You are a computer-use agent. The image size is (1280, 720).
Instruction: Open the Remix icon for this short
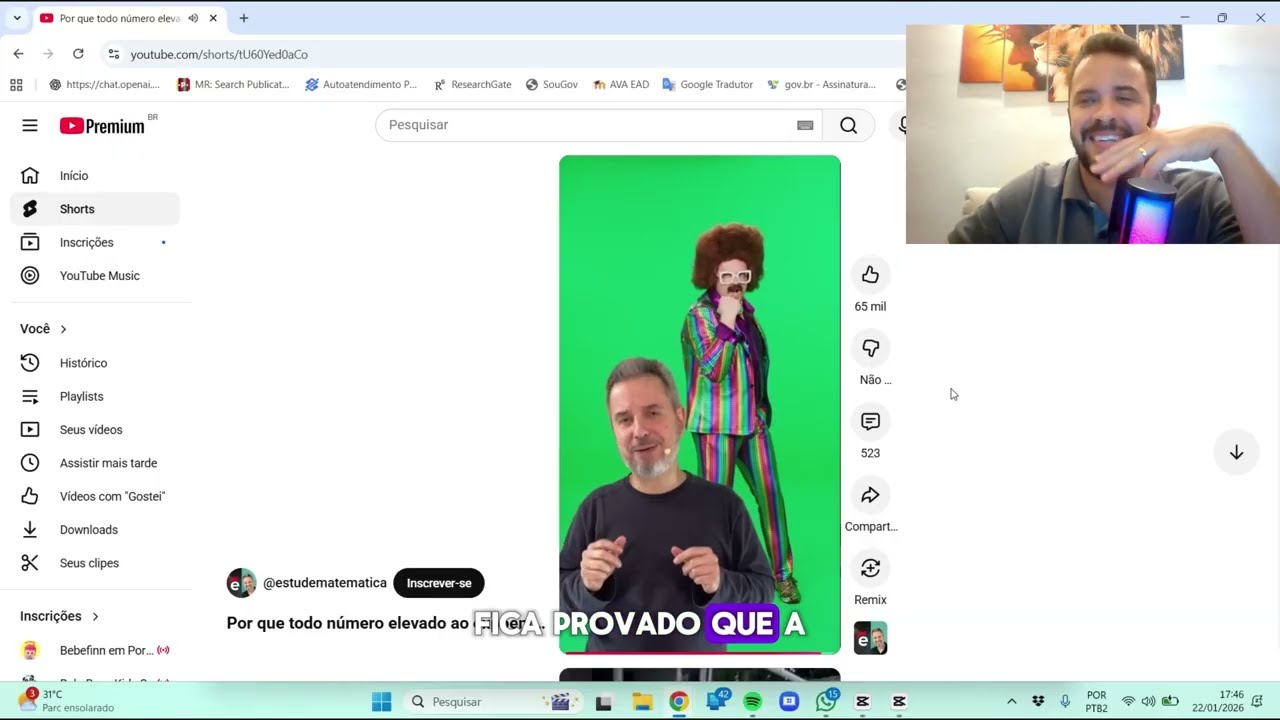[x=870, y=568]
